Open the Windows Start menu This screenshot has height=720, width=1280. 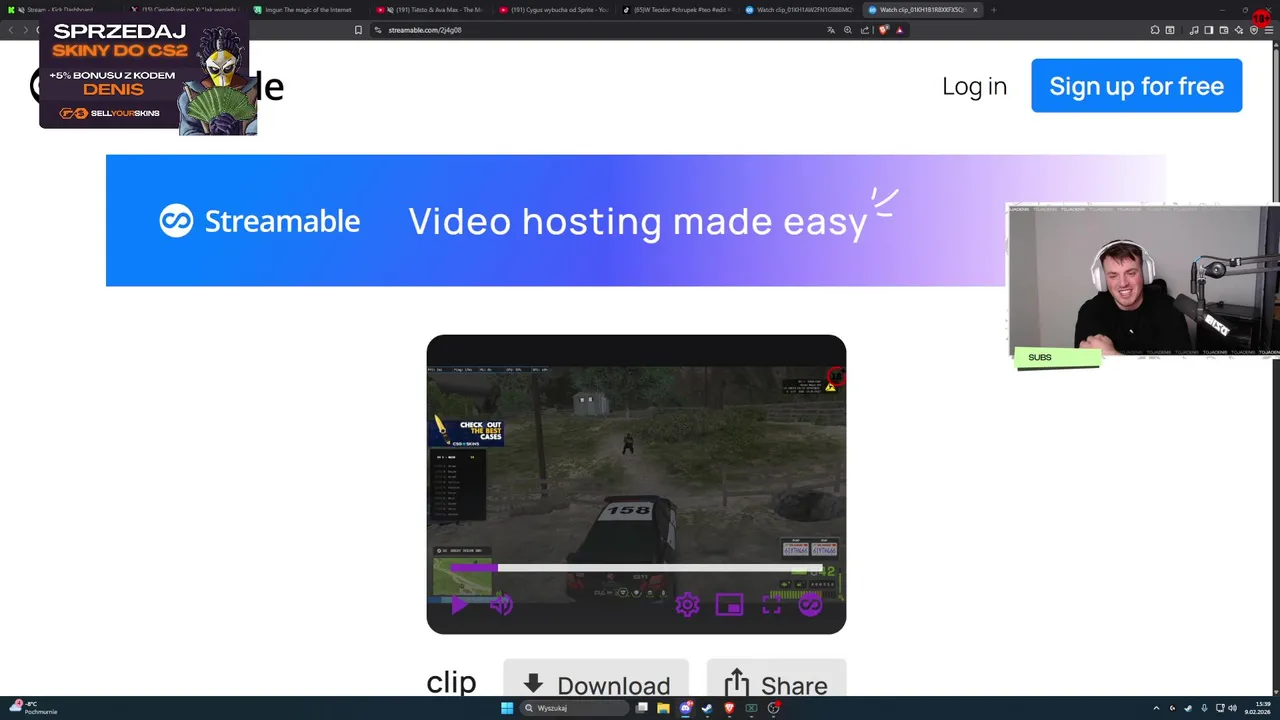pos(507,708)
